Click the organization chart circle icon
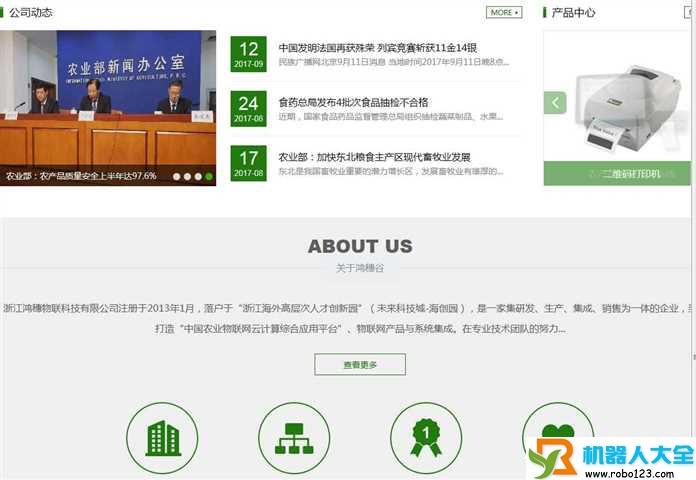 point(294,438)
